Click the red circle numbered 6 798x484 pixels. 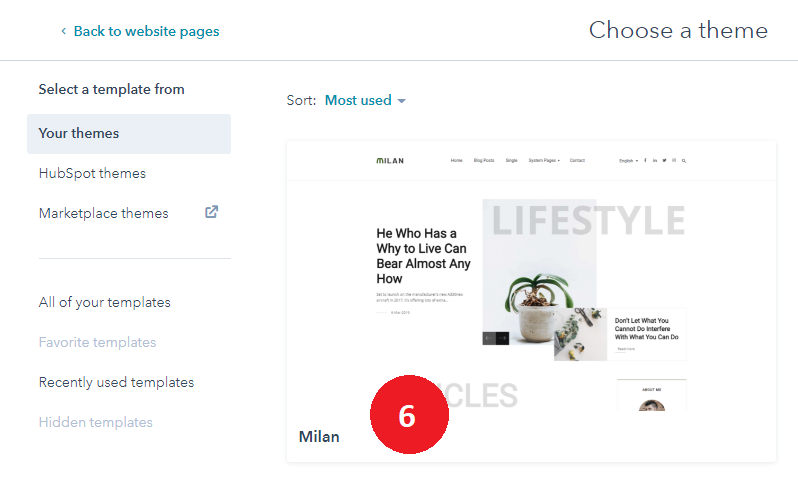409,416
